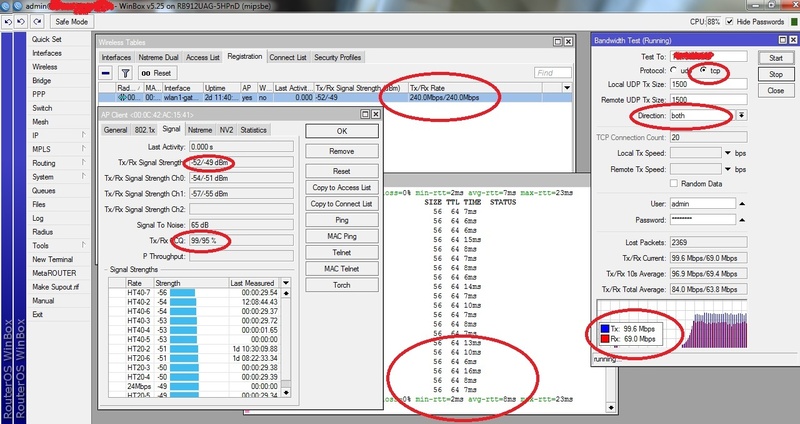Image resolution: width=800 pixels, height=424 pixels.
Task: Open Quick Set from the sidebar
Action: point(47,39)
